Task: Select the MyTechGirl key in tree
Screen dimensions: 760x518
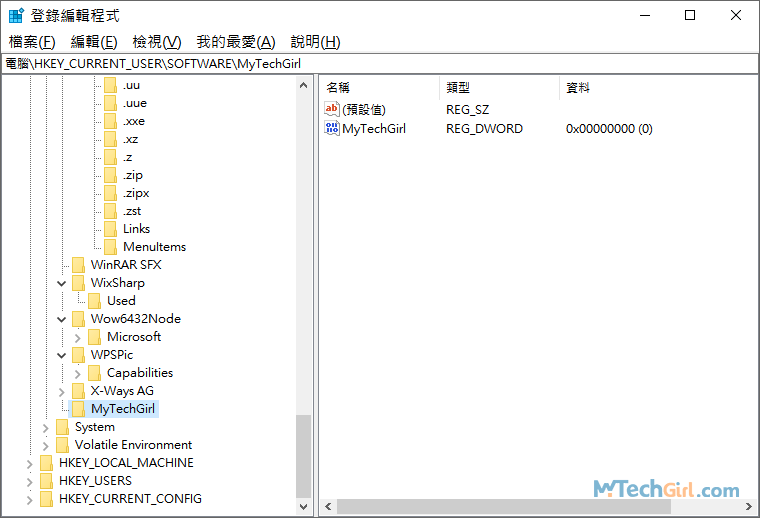Action: coord(123,409)
